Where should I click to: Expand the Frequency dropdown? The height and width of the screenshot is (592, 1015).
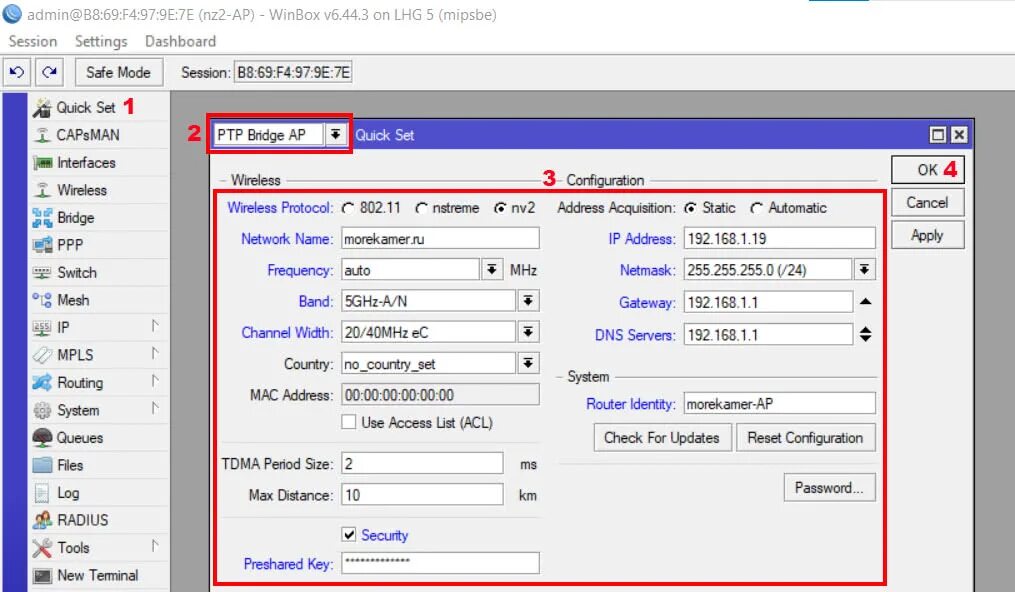pos(492,269)
